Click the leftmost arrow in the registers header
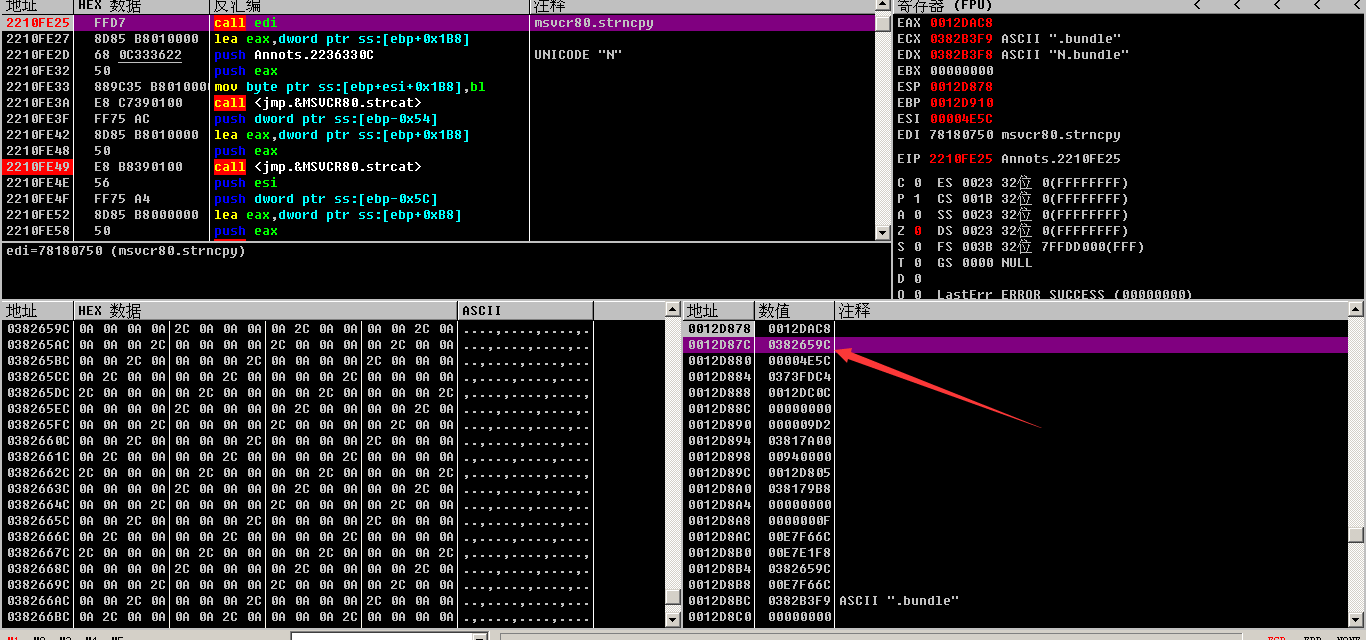 tap(1196, 6)
